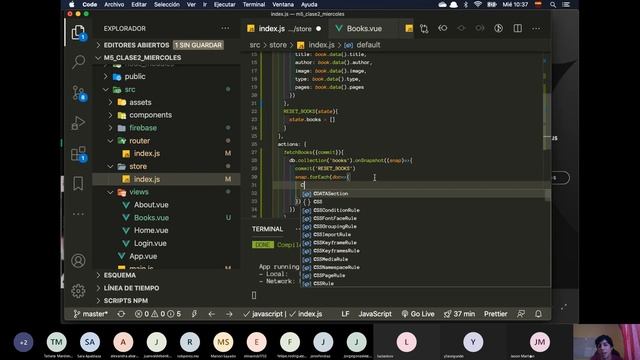Click the src breadcrumb segment
Image resolution: width=640 pixels, height=360 pixels.
pos(255,45)
